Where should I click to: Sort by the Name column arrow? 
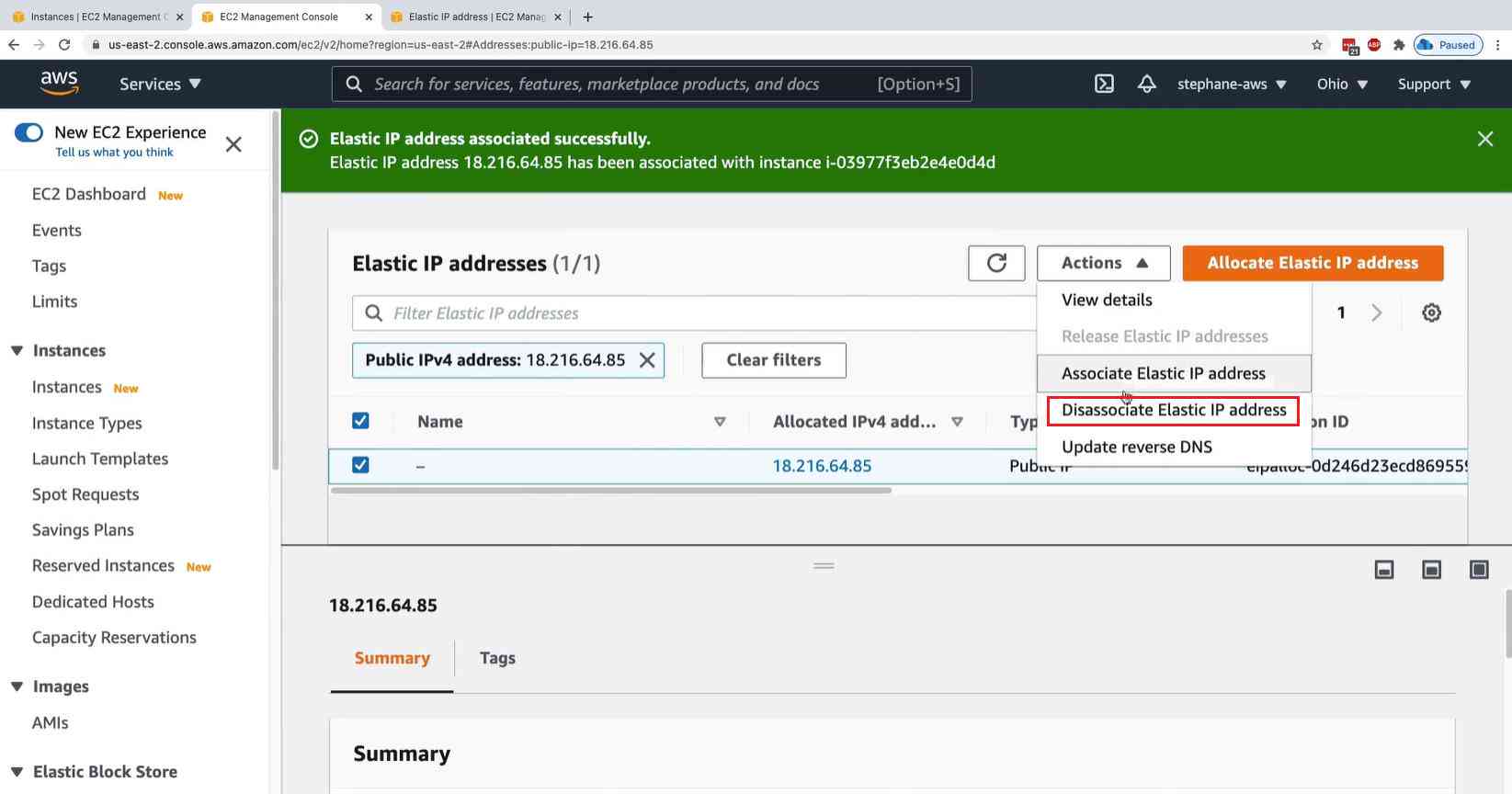(720, 422)
